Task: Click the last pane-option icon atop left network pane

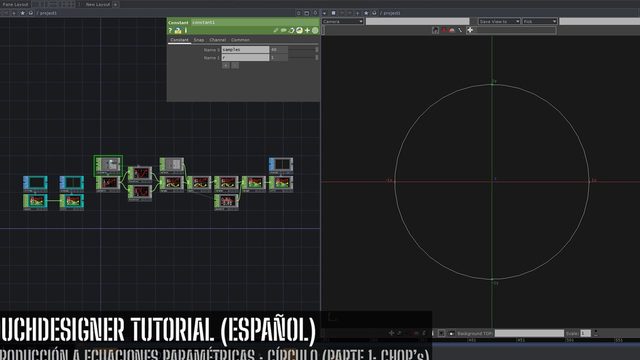Action: click(315, 13)
